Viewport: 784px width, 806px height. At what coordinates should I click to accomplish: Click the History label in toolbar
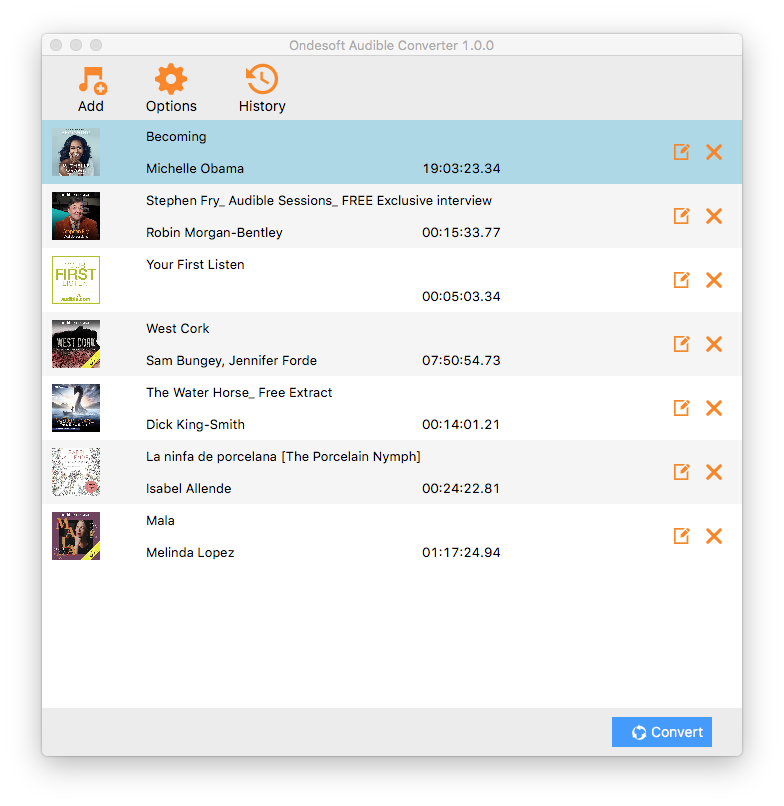click(x=262, y=106)
